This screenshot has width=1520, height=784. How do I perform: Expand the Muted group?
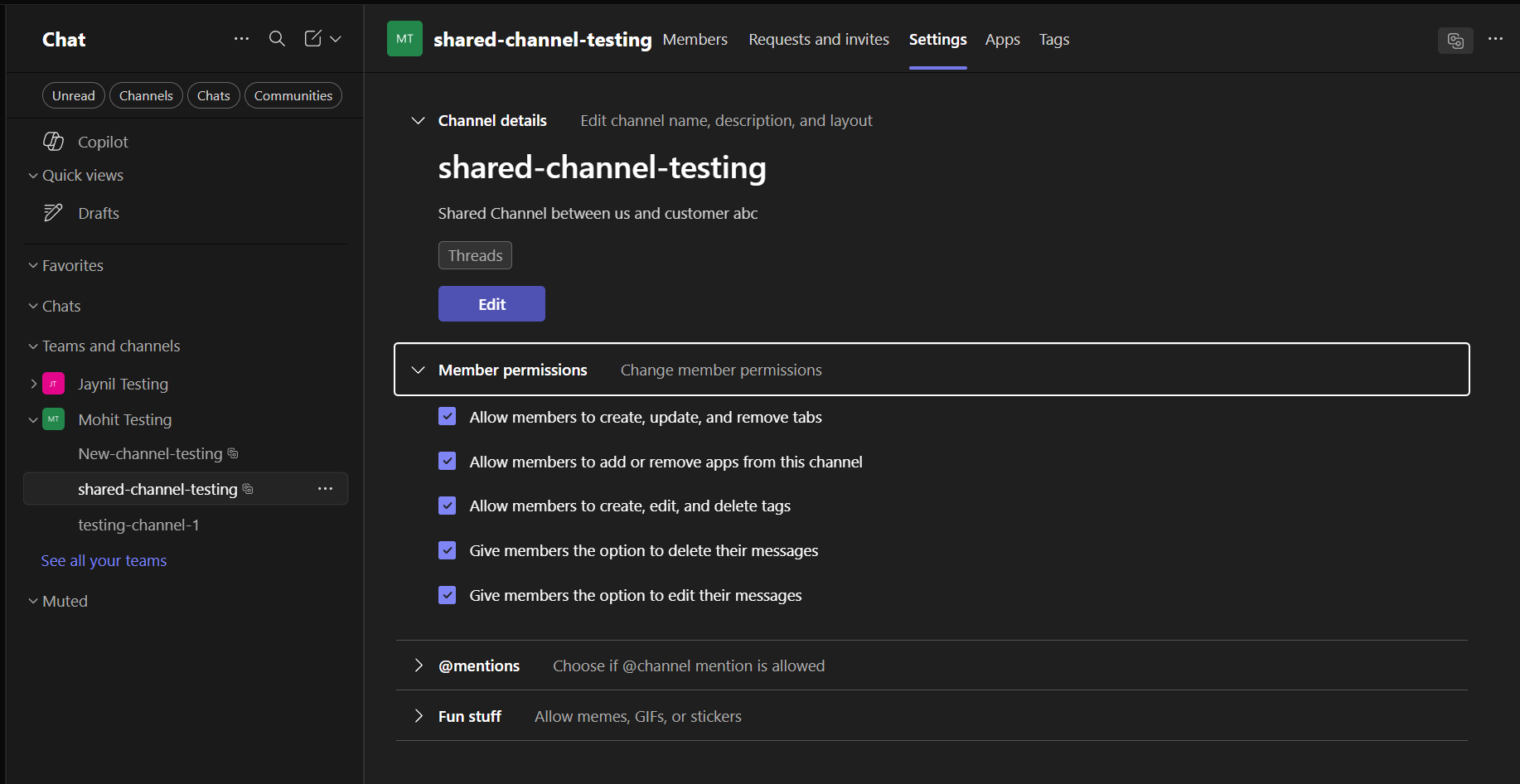[33, 602]
